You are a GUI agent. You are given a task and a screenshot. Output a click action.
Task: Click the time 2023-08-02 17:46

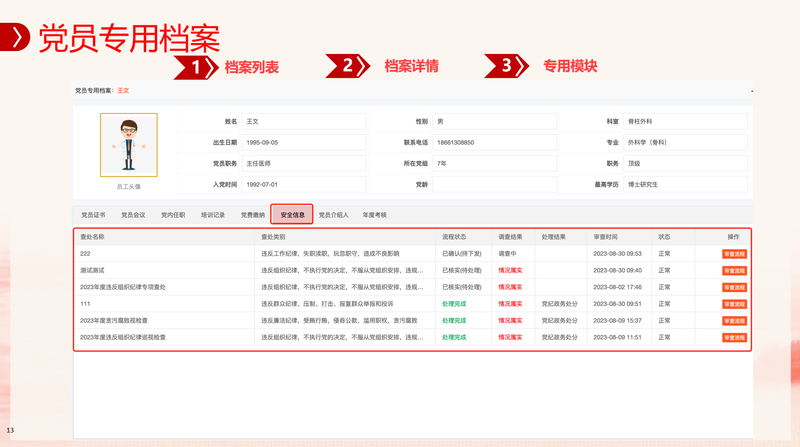pyautogui.click(x=617, y=287)
